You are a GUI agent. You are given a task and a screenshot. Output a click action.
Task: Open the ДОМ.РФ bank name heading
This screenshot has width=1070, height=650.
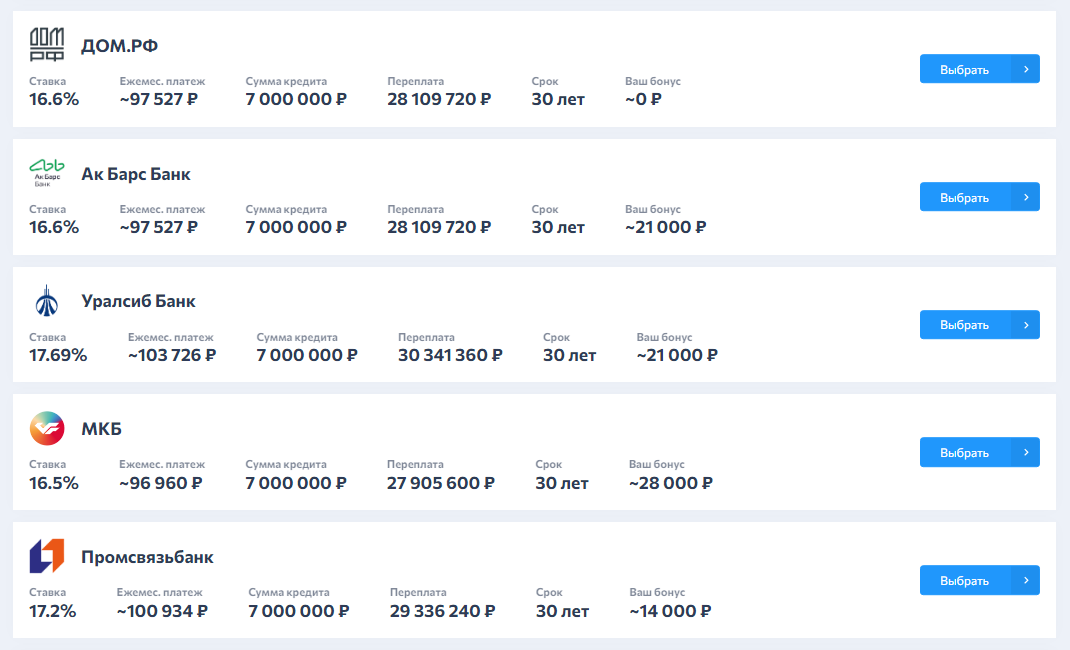[119, 46]
